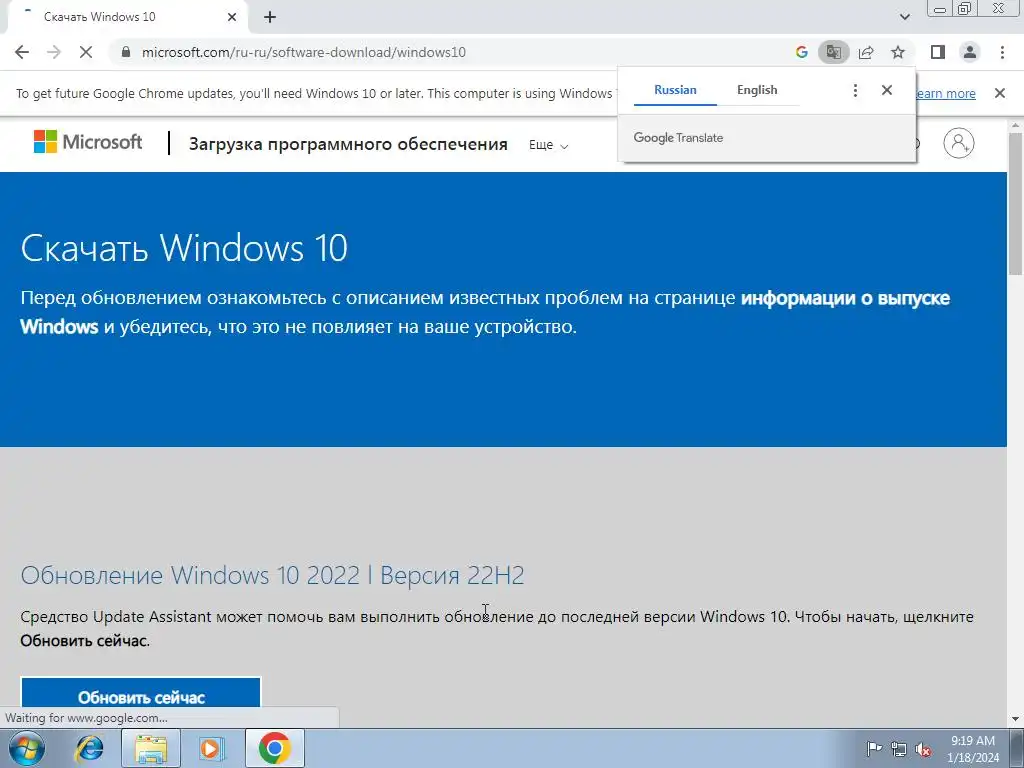This screenshot has width=1024, height=768.
Task: Open Загрузка программного обеспечения link
Action: (348, 144)
